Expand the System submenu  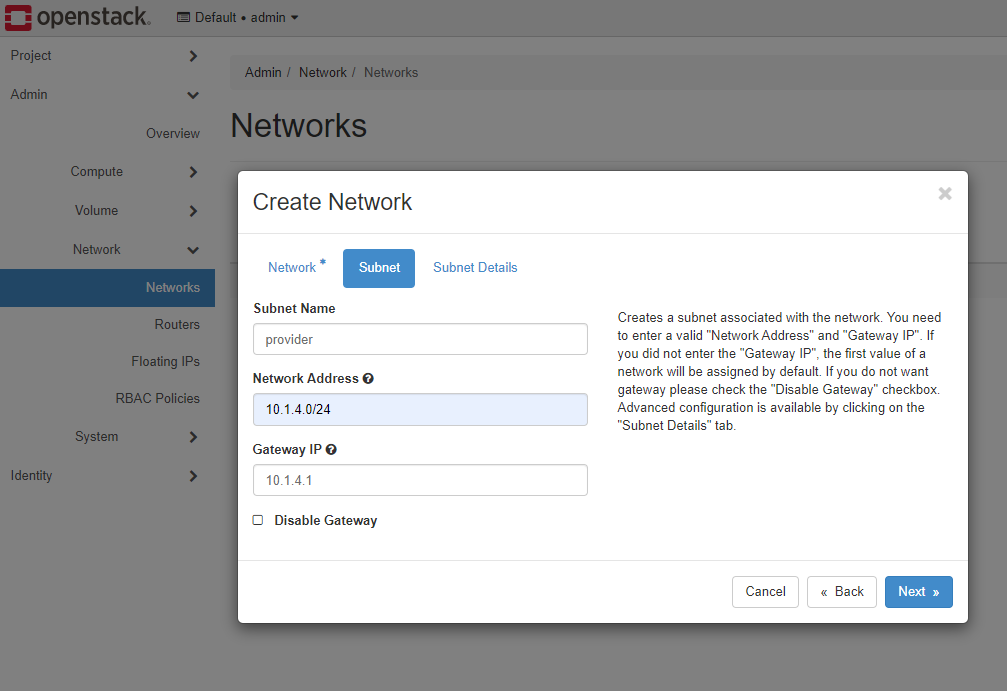tap(134, 437)
